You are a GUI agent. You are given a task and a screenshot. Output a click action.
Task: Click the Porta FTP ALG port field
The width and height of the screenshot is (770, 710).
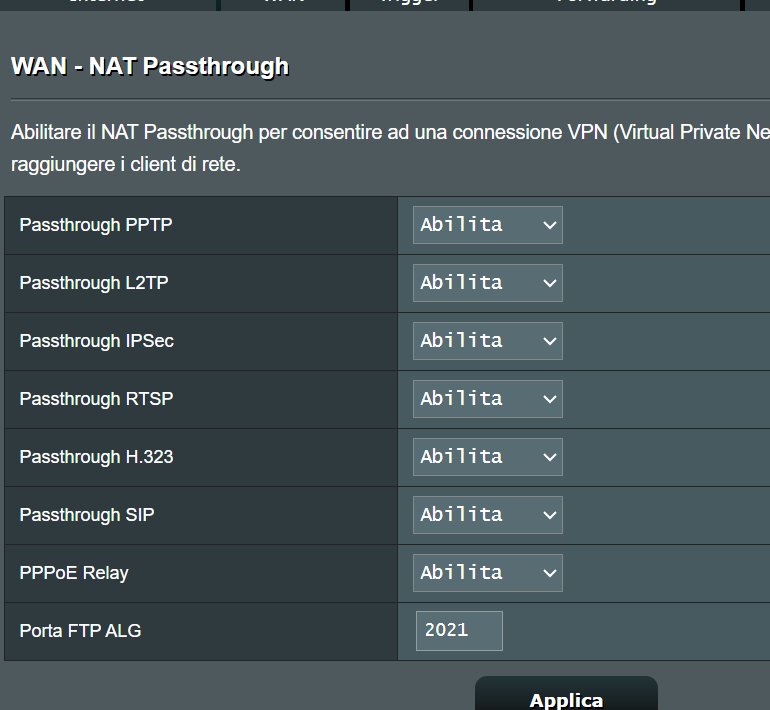point(459,631)
